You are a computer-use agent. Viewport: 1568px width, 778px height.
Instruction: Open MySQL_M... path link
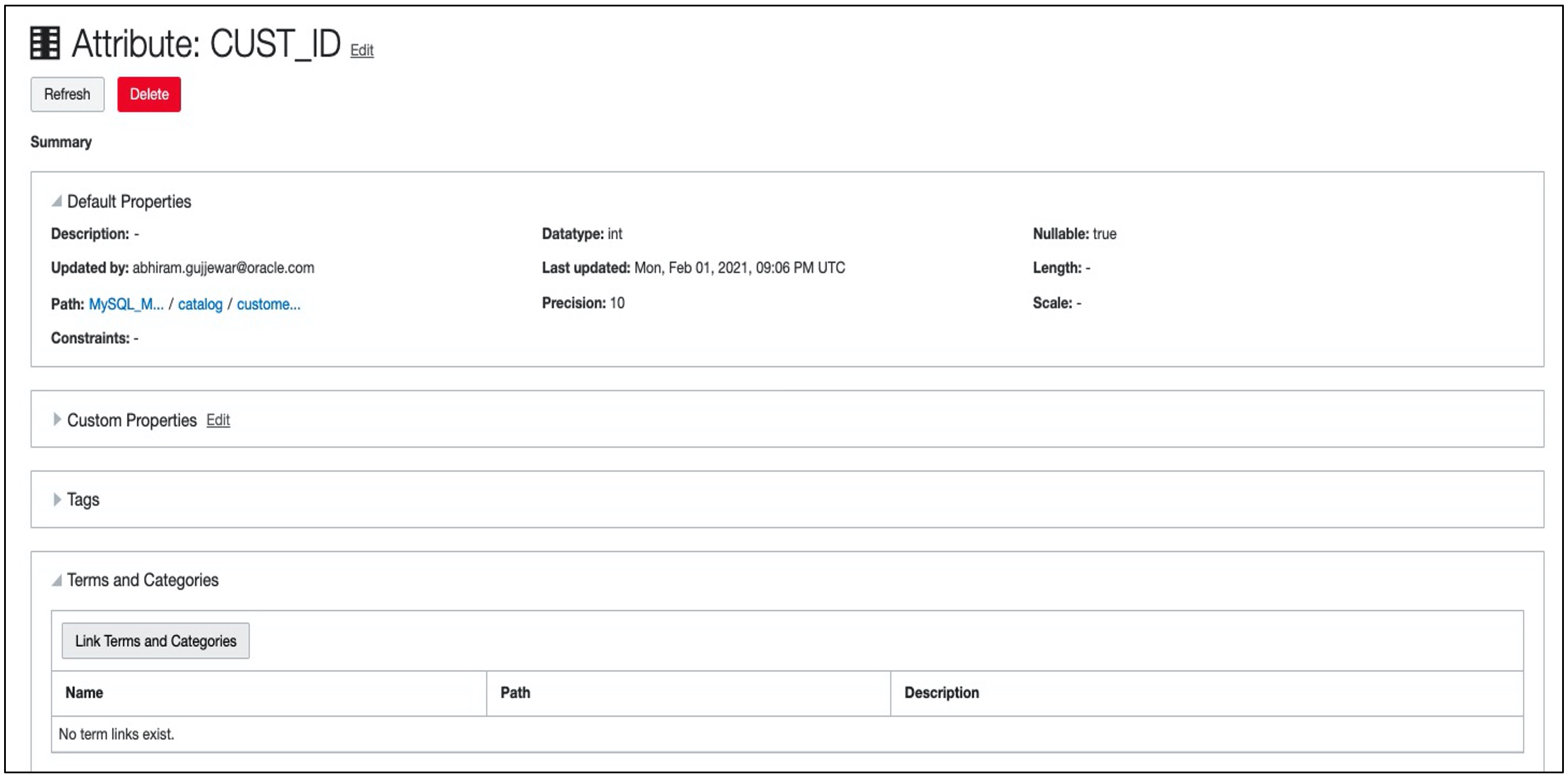126,304
